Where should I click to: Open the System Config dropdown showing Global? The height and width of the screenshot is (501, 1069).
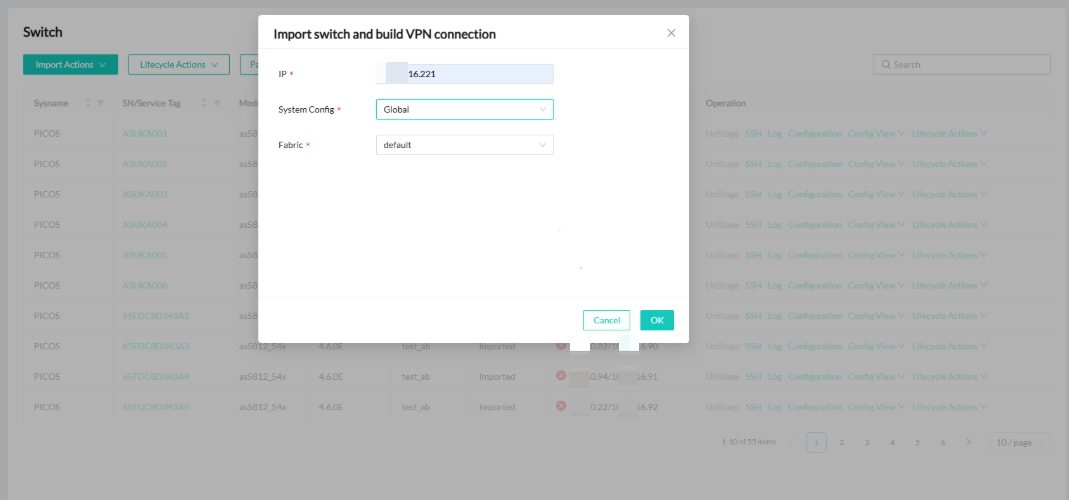tap(464, 110)
